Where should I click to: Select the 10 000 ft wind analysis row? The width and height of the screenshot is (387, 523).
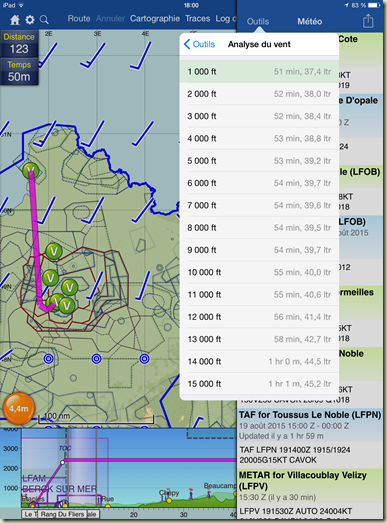click(x=259, y=273)
